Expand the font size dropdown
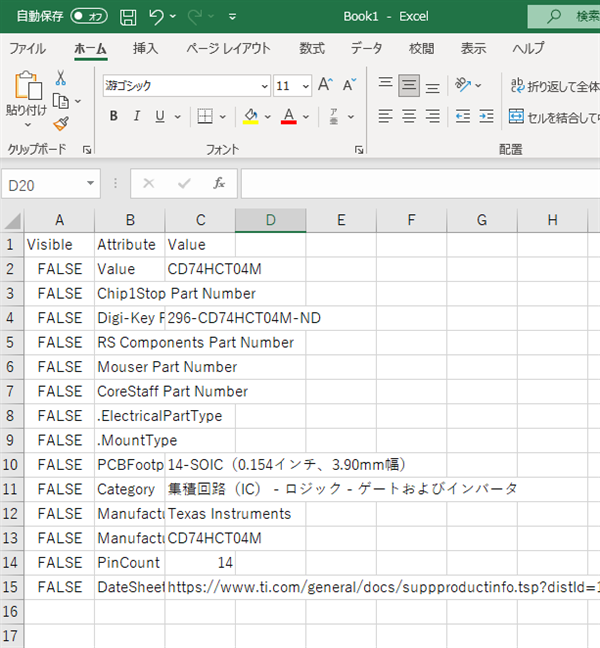The image size is (600, 648). 306,86
